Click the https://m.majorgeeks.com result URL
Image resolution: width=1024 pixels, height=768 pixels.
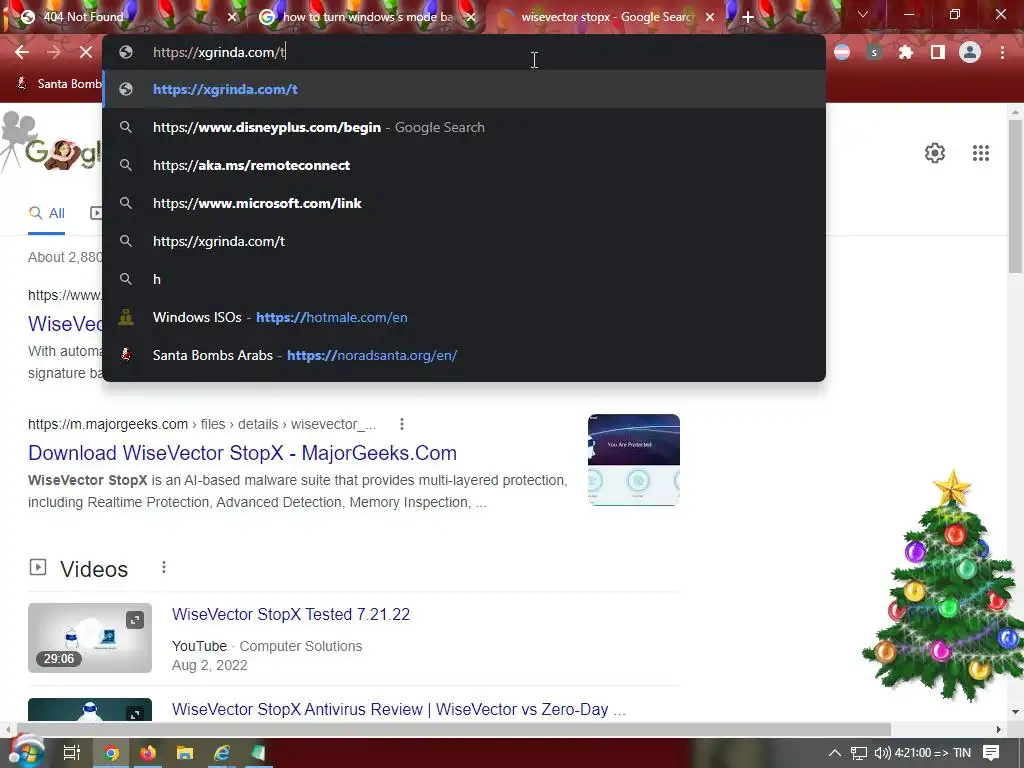pyautogui.click(x=108, y=424)
